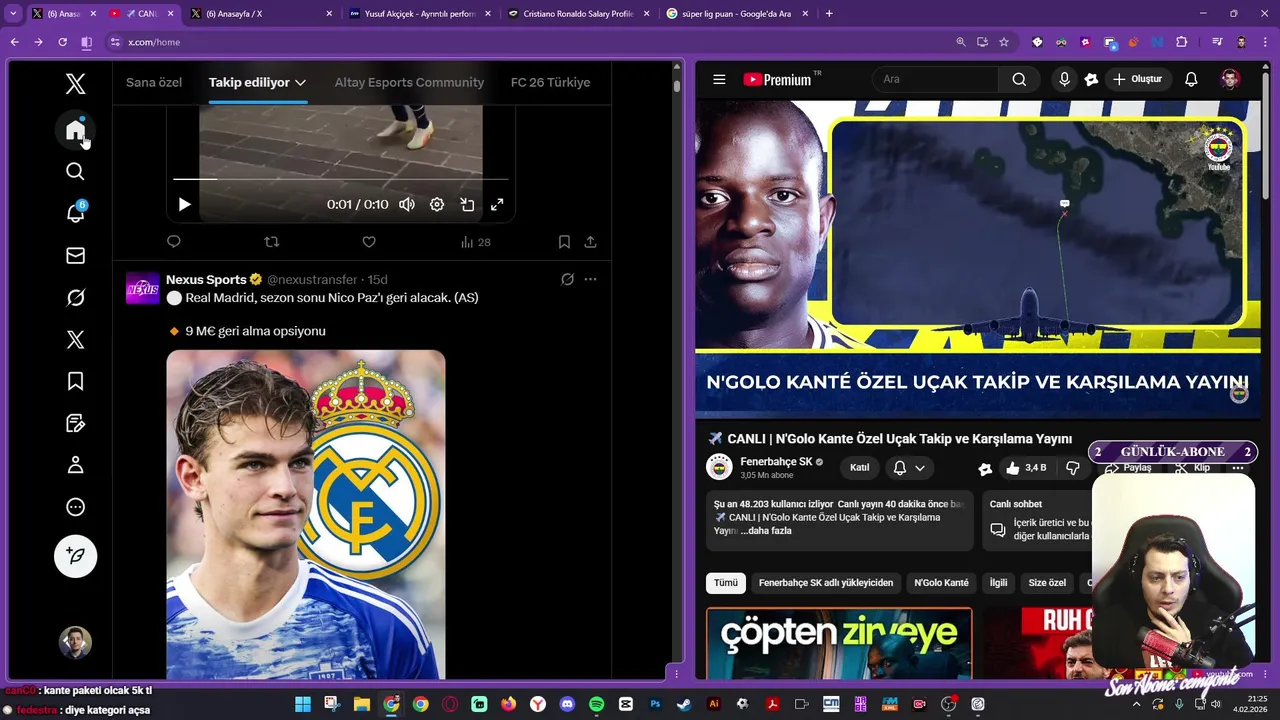Image resolution: width=1280 pixels, height=720 pixels.
Task: Open X Messages envelope icon
Action: (x=75, y=256)
